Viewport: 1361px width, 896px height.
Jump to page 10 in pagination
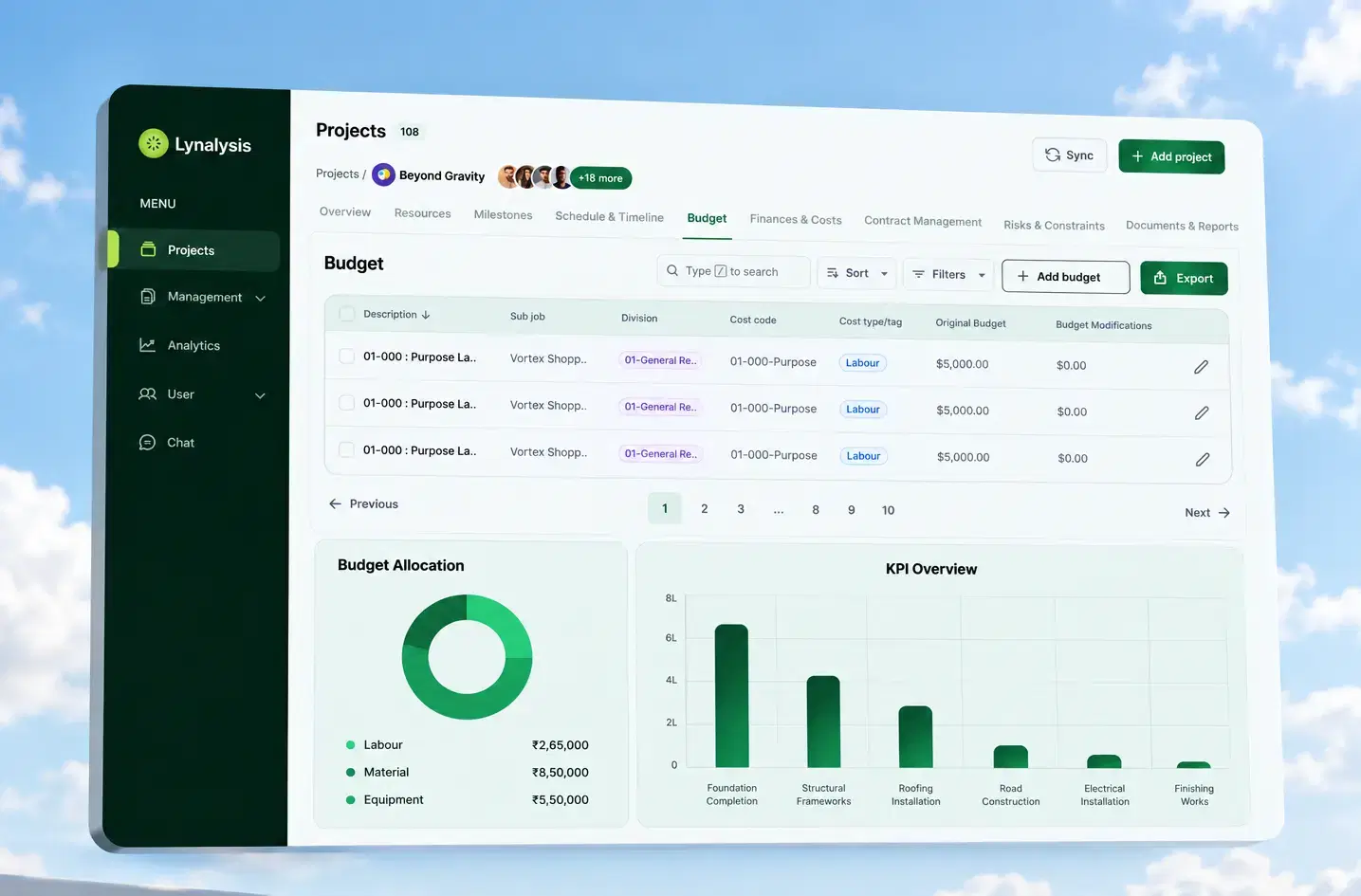[888, 510]
